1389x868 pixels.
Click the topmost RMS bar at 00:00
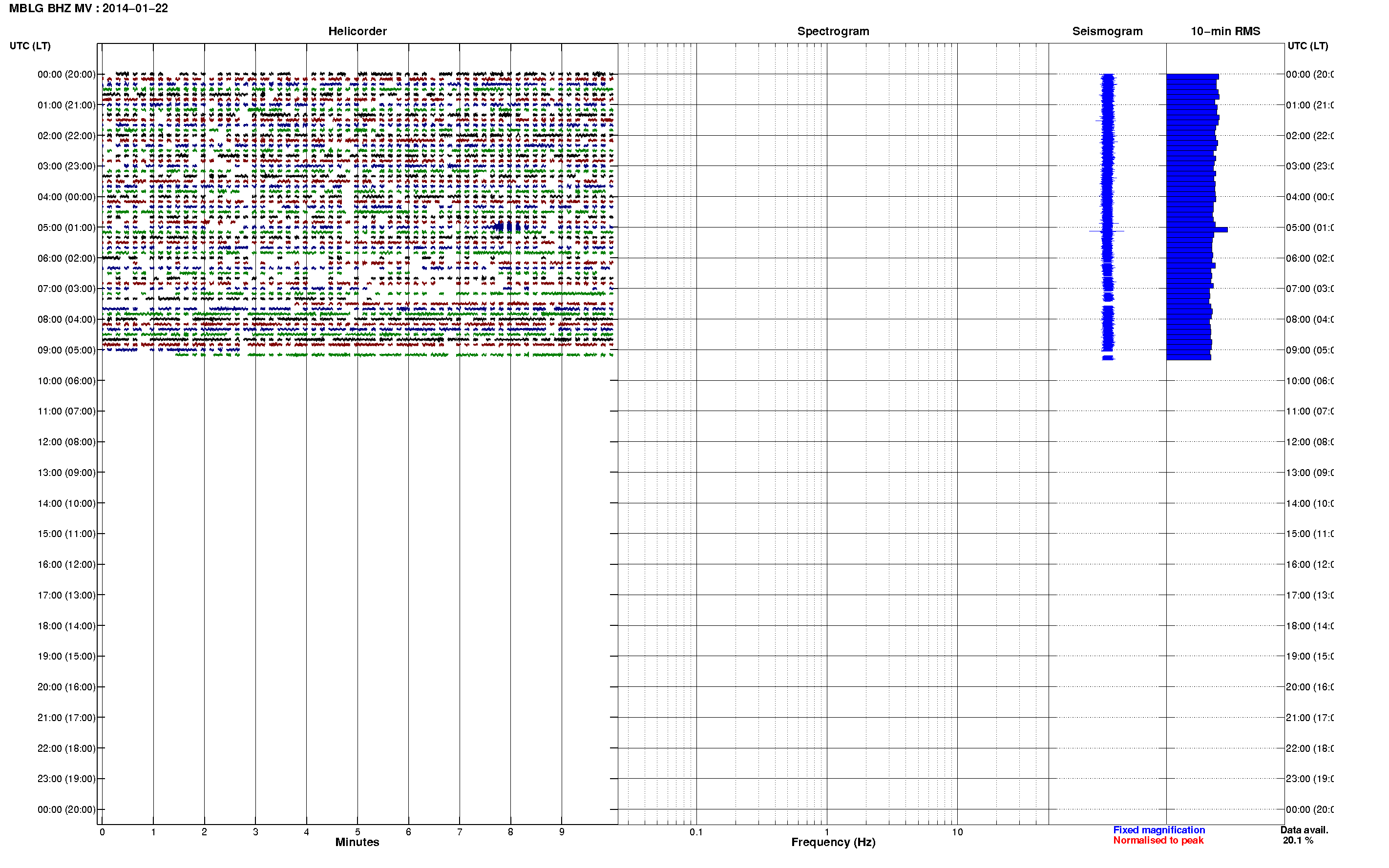coord(1192,76)
